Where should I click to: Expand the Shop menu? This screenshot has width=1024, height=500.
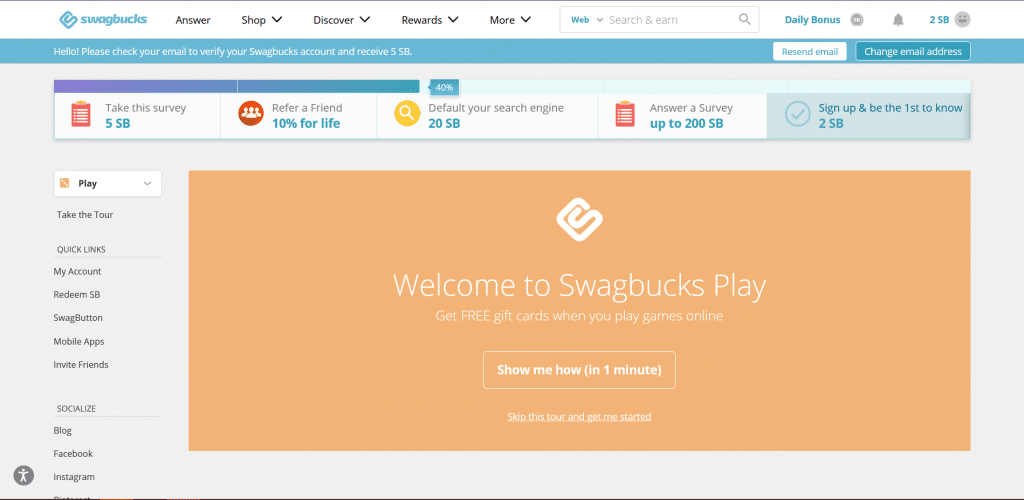coord(261,20)
